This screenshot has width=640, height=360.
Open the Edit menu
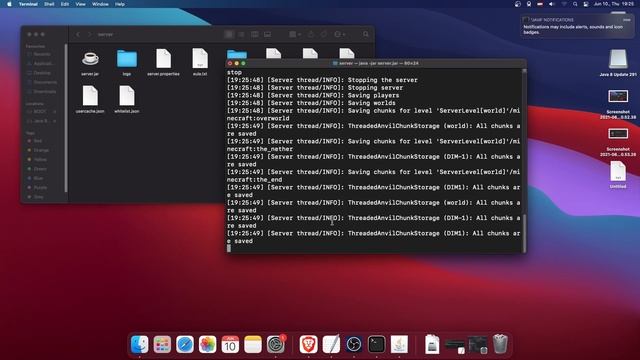tap(64, 4)
